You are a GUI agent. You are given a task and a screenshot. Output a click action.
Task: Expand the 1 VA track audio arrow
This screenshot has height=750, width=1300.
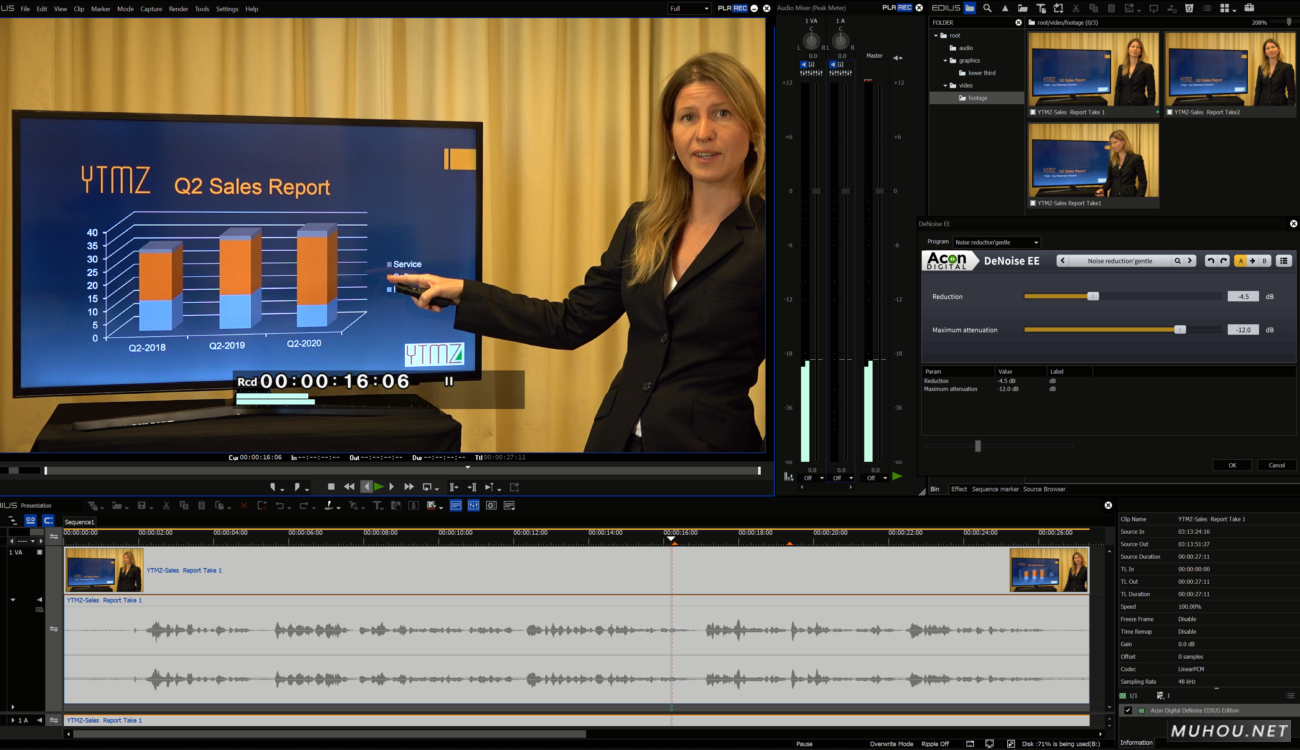[14, 600]
